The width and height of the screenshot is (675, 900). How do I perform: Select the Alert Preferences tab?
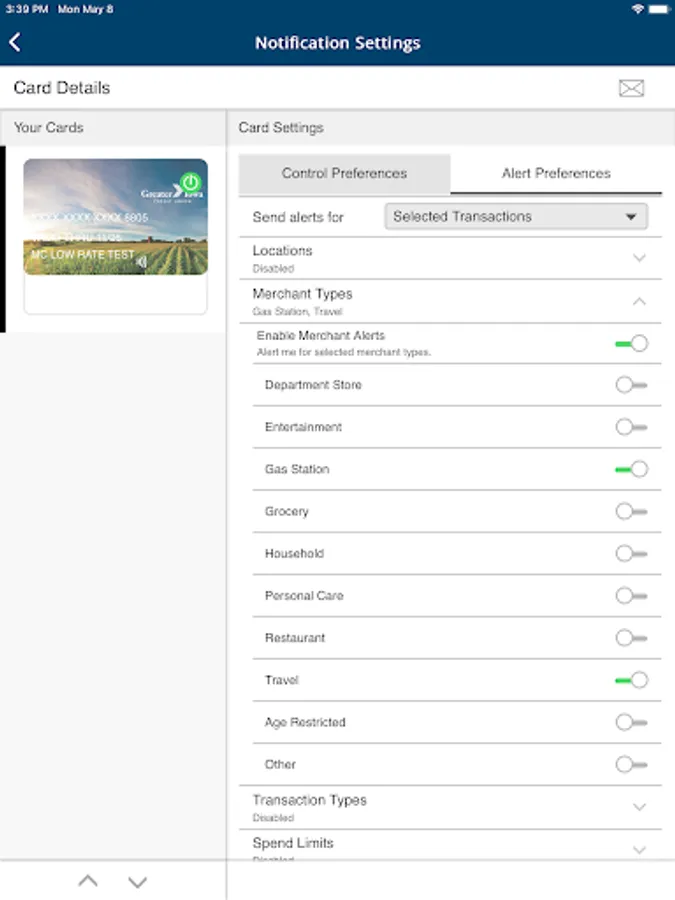tap(556, 173)
